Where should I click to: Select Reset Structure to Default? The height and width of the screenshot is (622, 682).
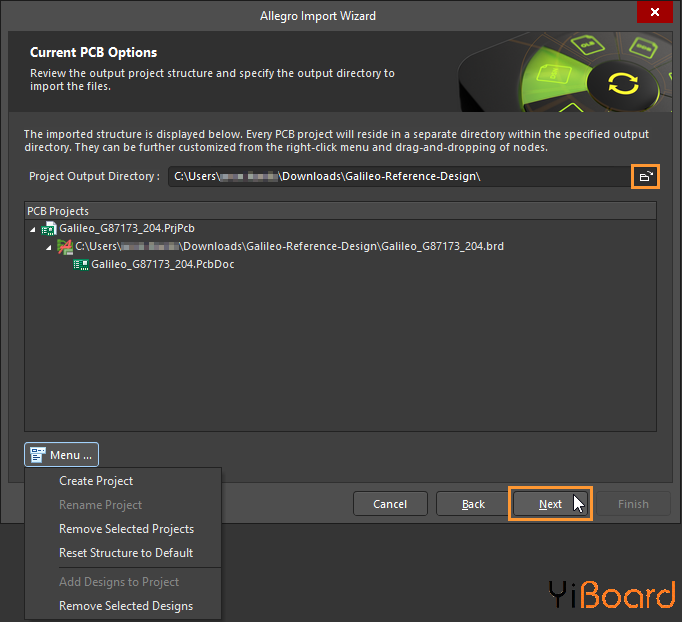(123, 553)
